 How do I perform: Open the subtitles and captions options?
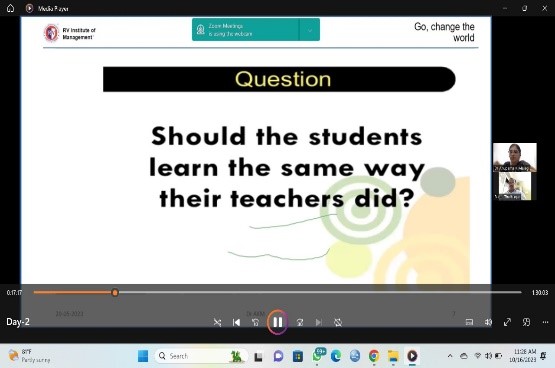pos(469,322)
